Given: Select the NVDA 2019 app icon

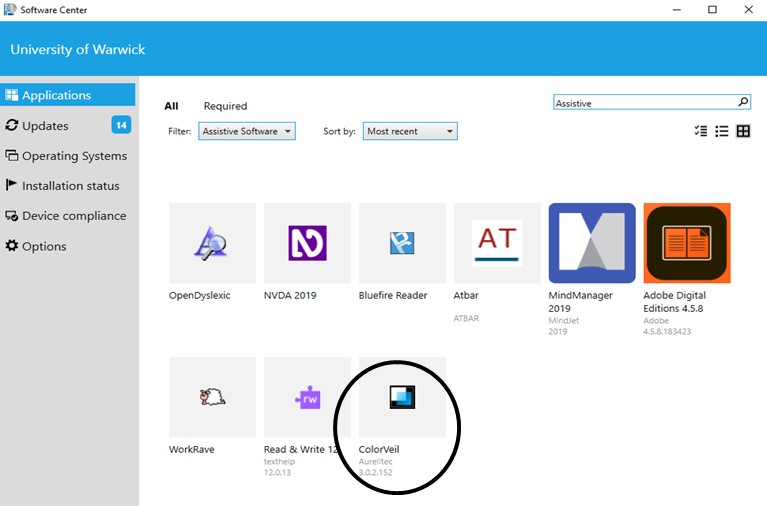Looking at the screenshot, I should click(x=307, y=243).
